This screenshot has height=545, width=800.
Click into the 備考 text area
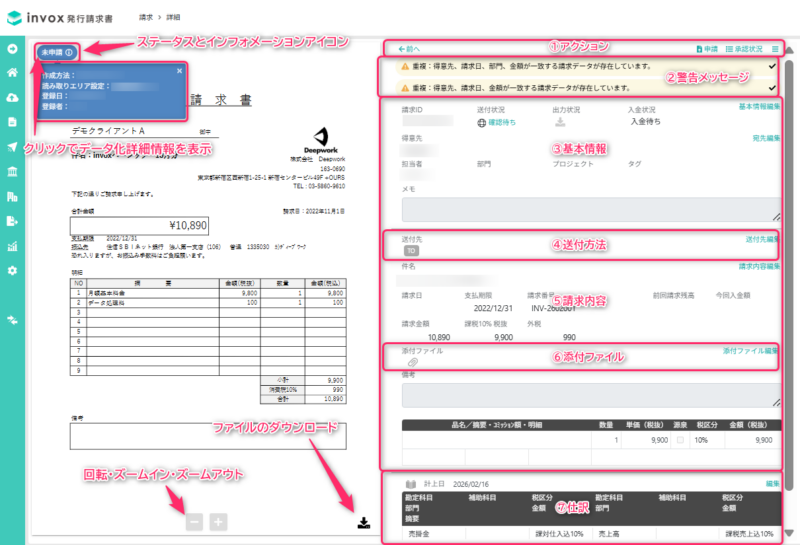pos(591,395)
